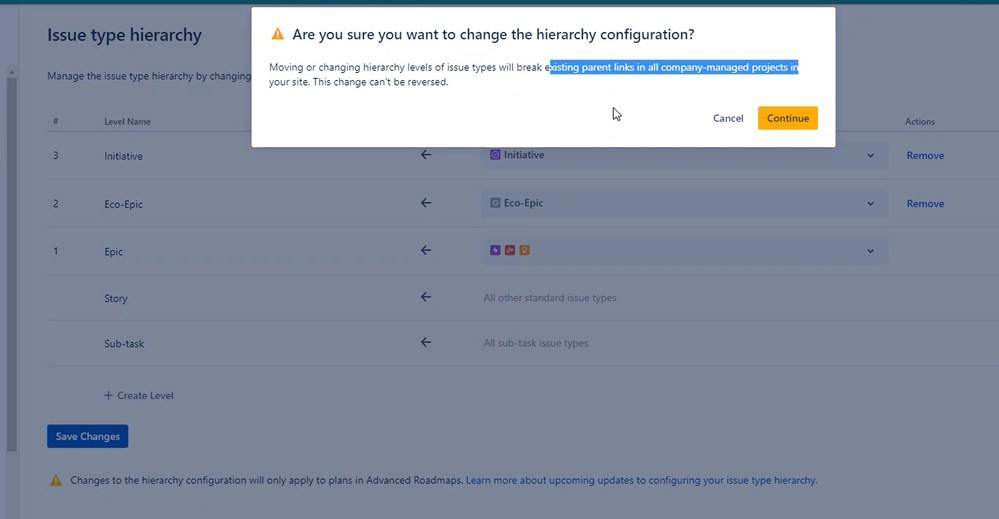
Task: Cancel the hierarchy change dialog
Action: click(728, 118)
